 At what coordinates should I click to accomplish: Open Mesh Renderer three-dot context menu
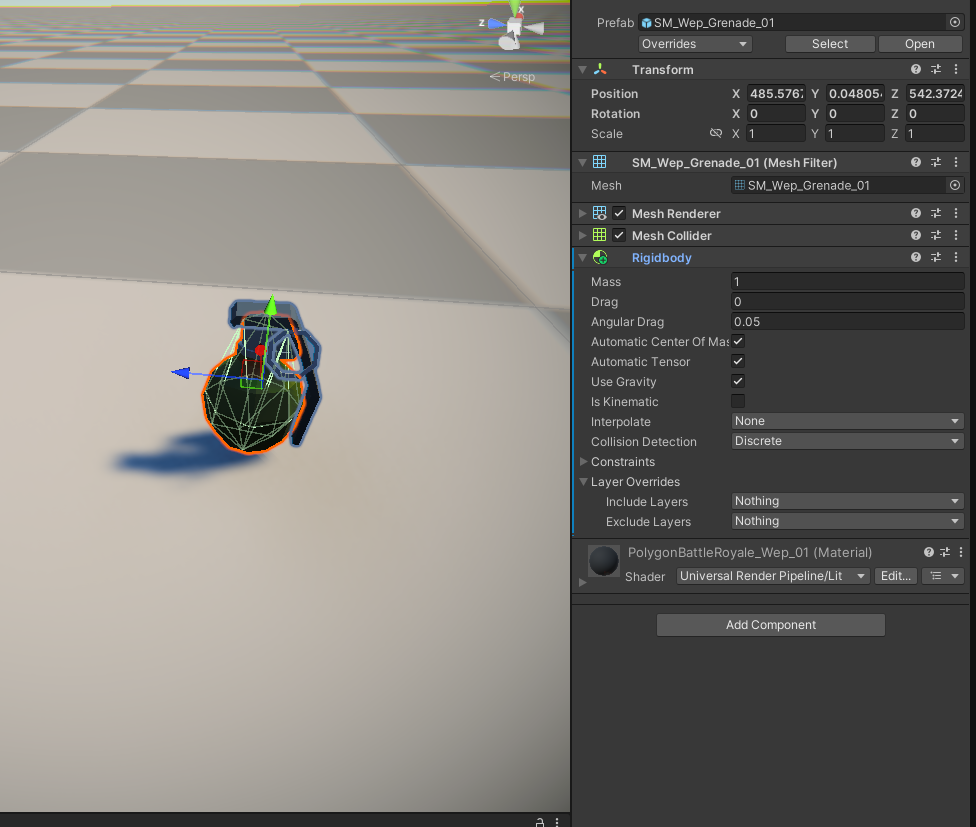tap(957, 214)
